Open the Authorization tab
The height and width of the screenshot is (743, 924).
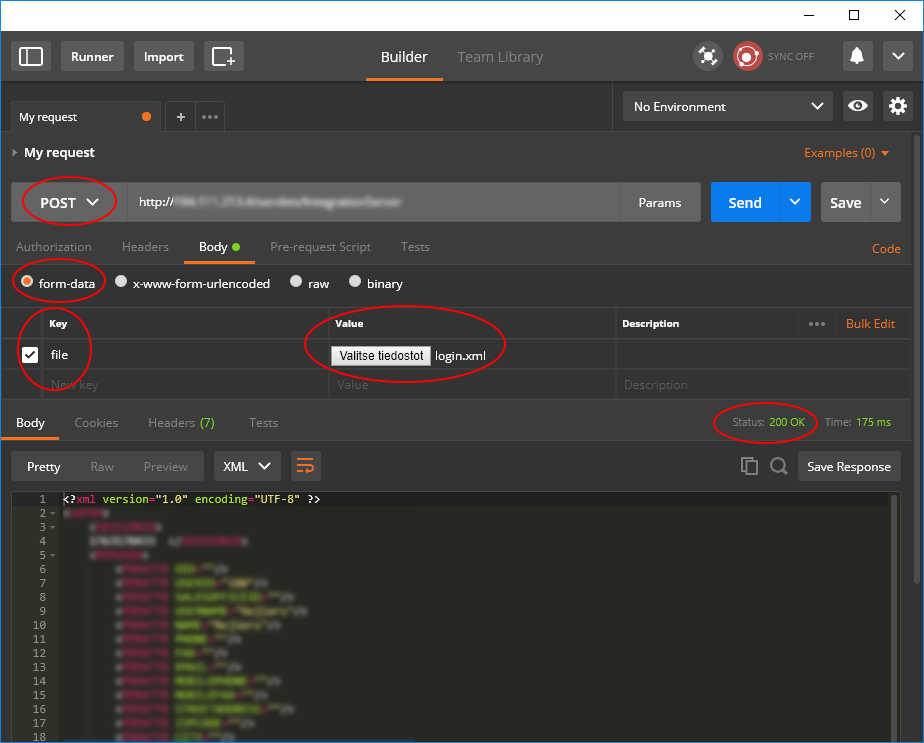click(x=54, y=247)
